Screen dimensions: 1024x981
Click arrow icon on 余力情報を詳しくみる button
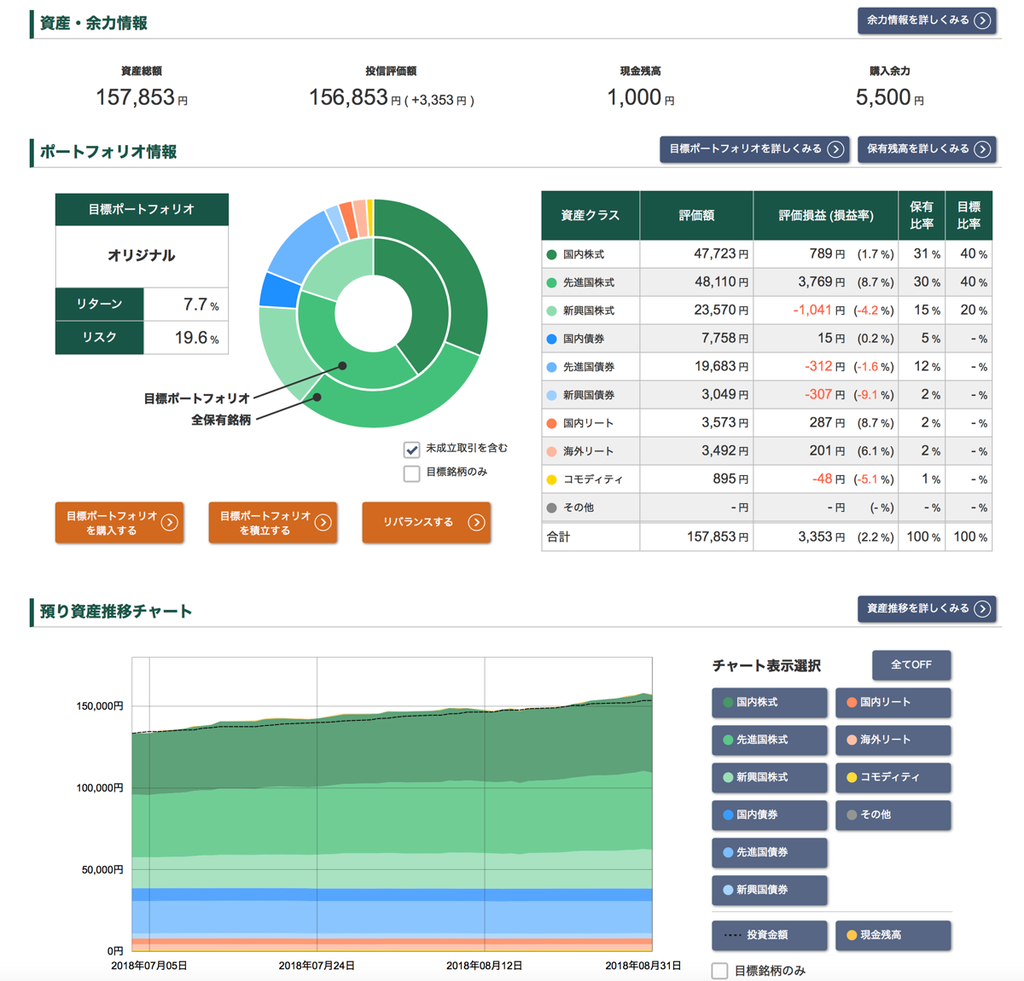[982, 21]
